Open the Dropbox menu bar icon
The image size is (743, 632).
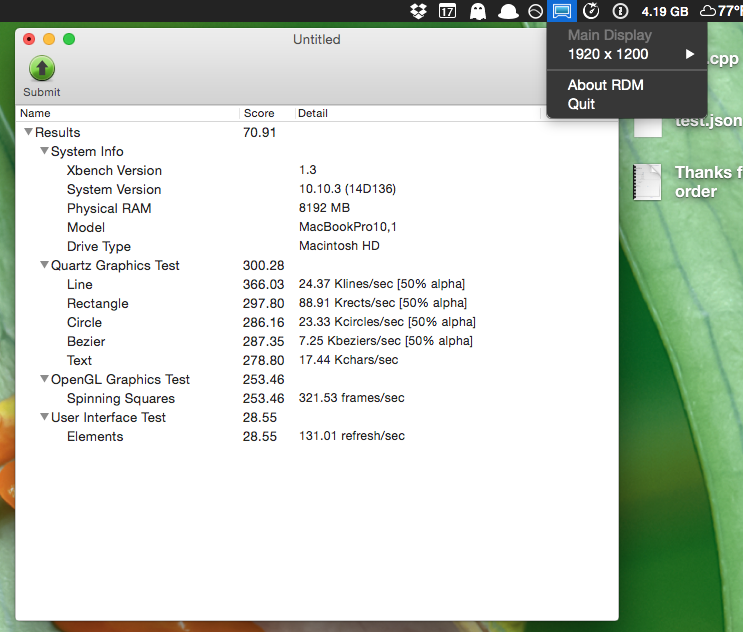[x=418, y=11]
